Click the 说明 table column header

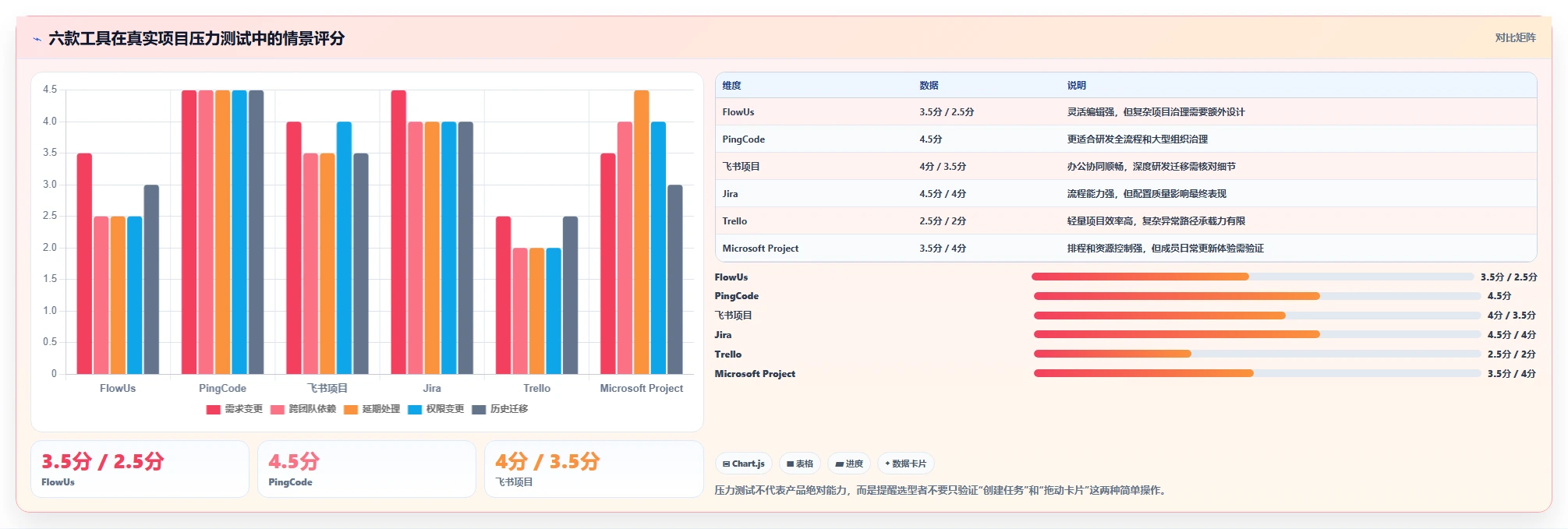point(1076,86)
